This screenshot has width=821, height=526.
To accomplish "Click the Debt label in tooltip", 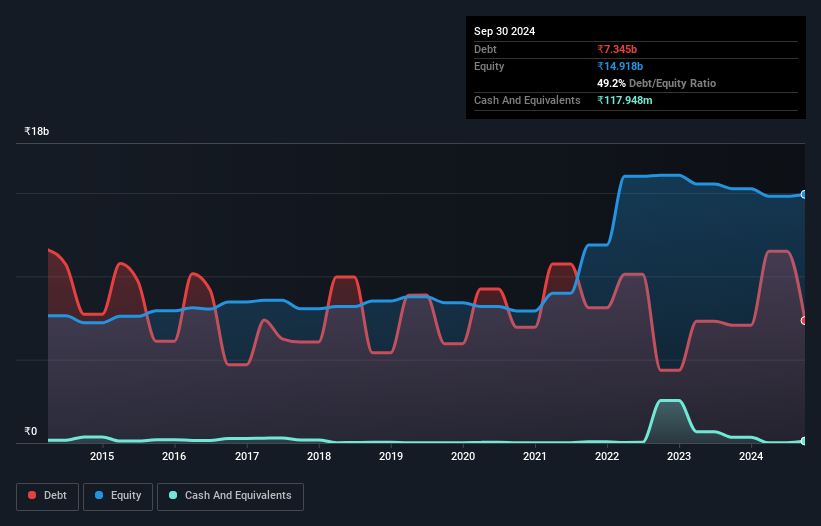I will click(485, 49).
